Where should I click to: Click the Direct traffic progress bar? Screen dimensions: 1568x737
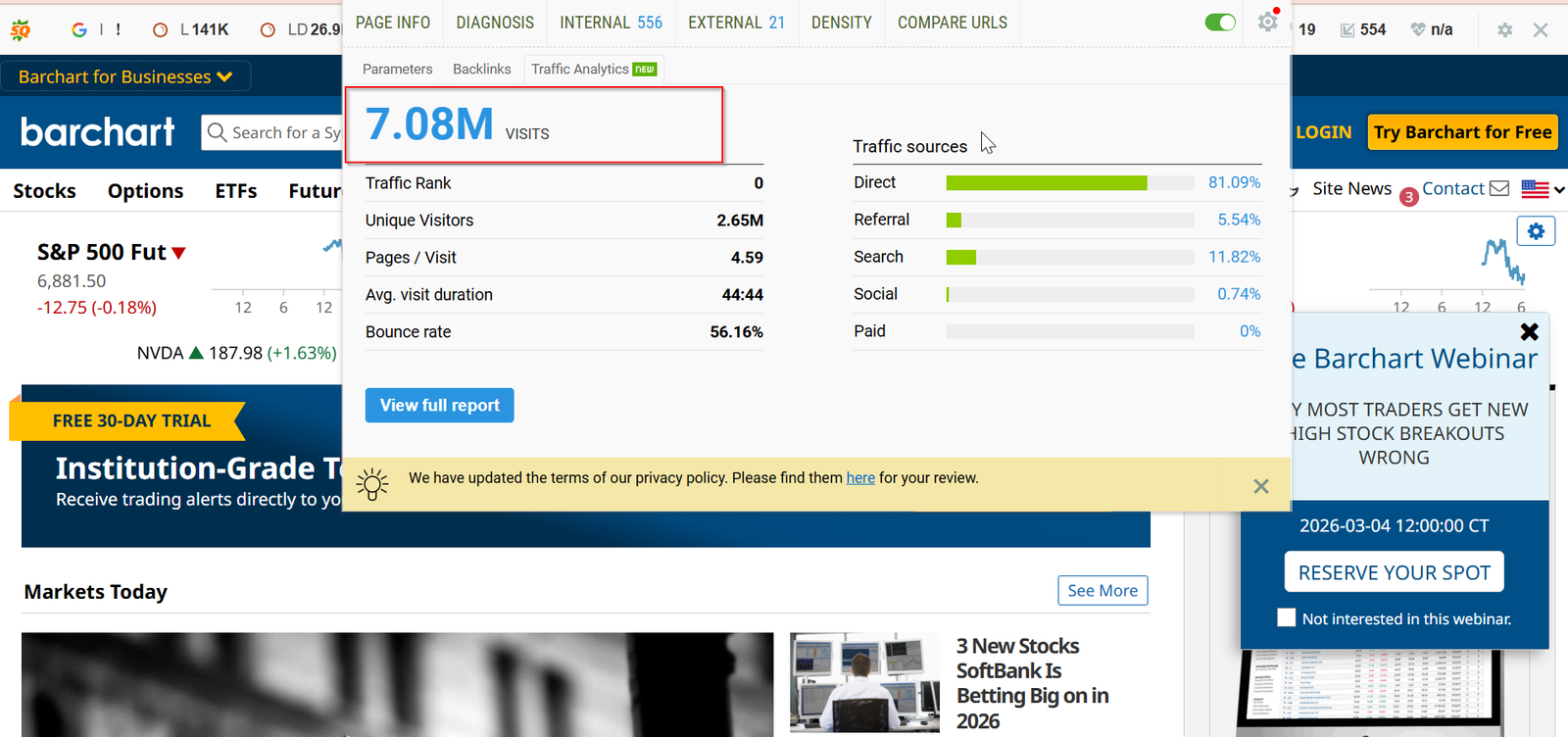coord(1070,182)
